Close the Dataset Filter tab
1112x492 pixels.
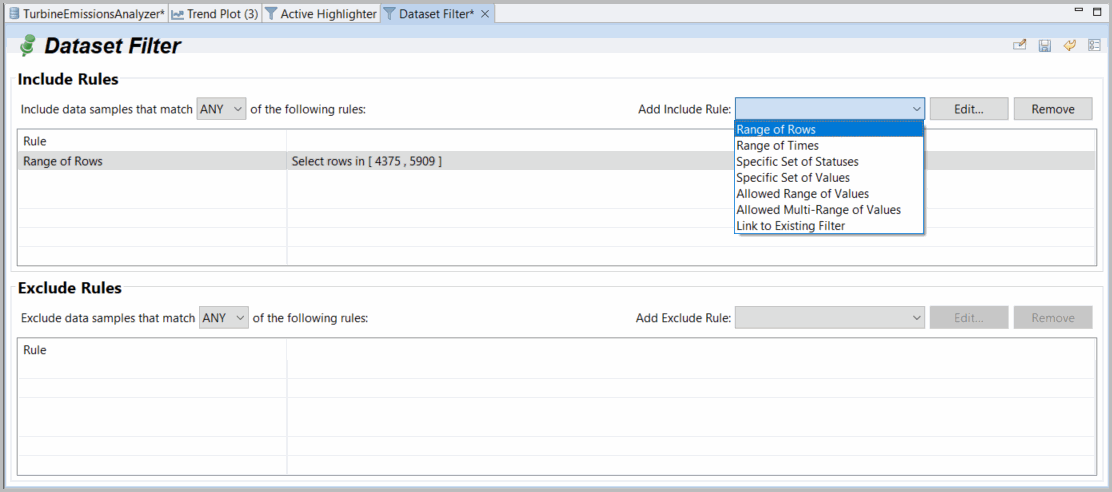[x=485, y=14]
